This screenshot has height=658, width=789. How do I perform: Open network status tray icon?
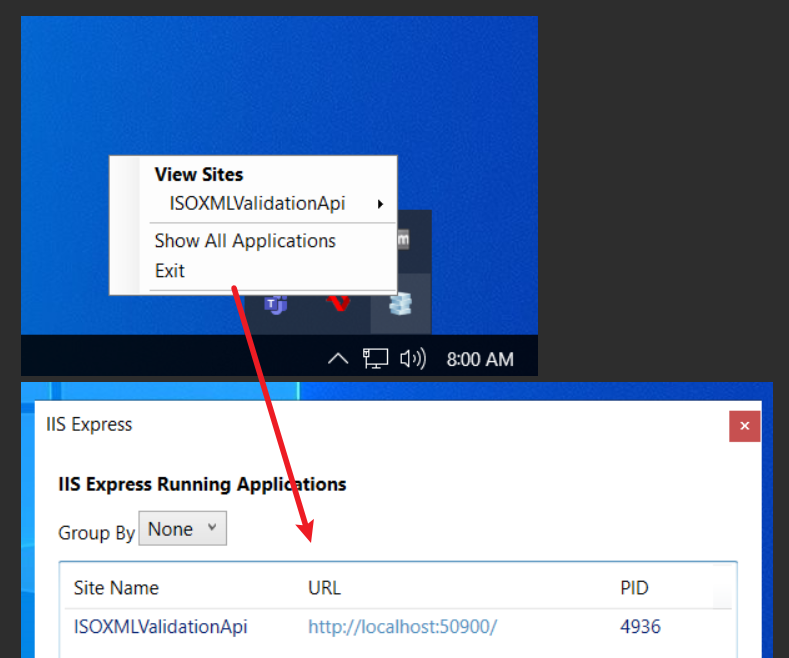tap(375, 359)
